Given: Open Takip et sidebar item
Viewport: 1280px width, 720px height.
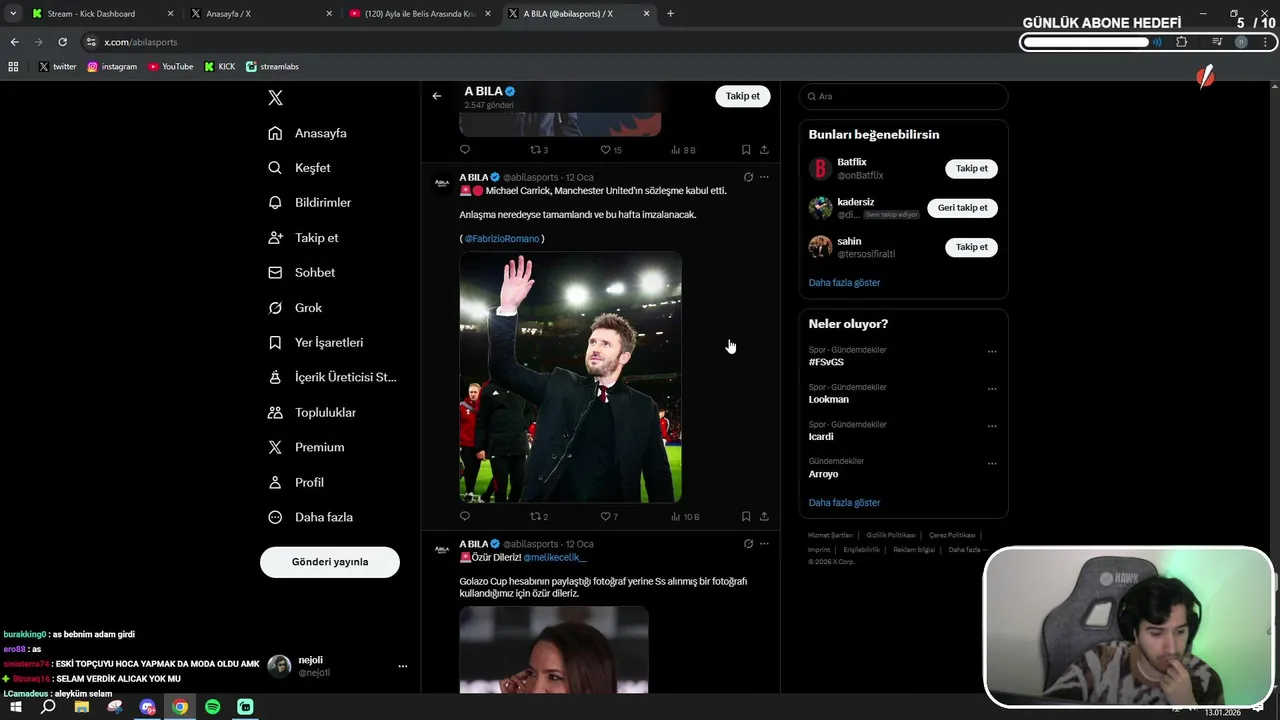Looking at the screenshot, I should click(x=303, y=238).
